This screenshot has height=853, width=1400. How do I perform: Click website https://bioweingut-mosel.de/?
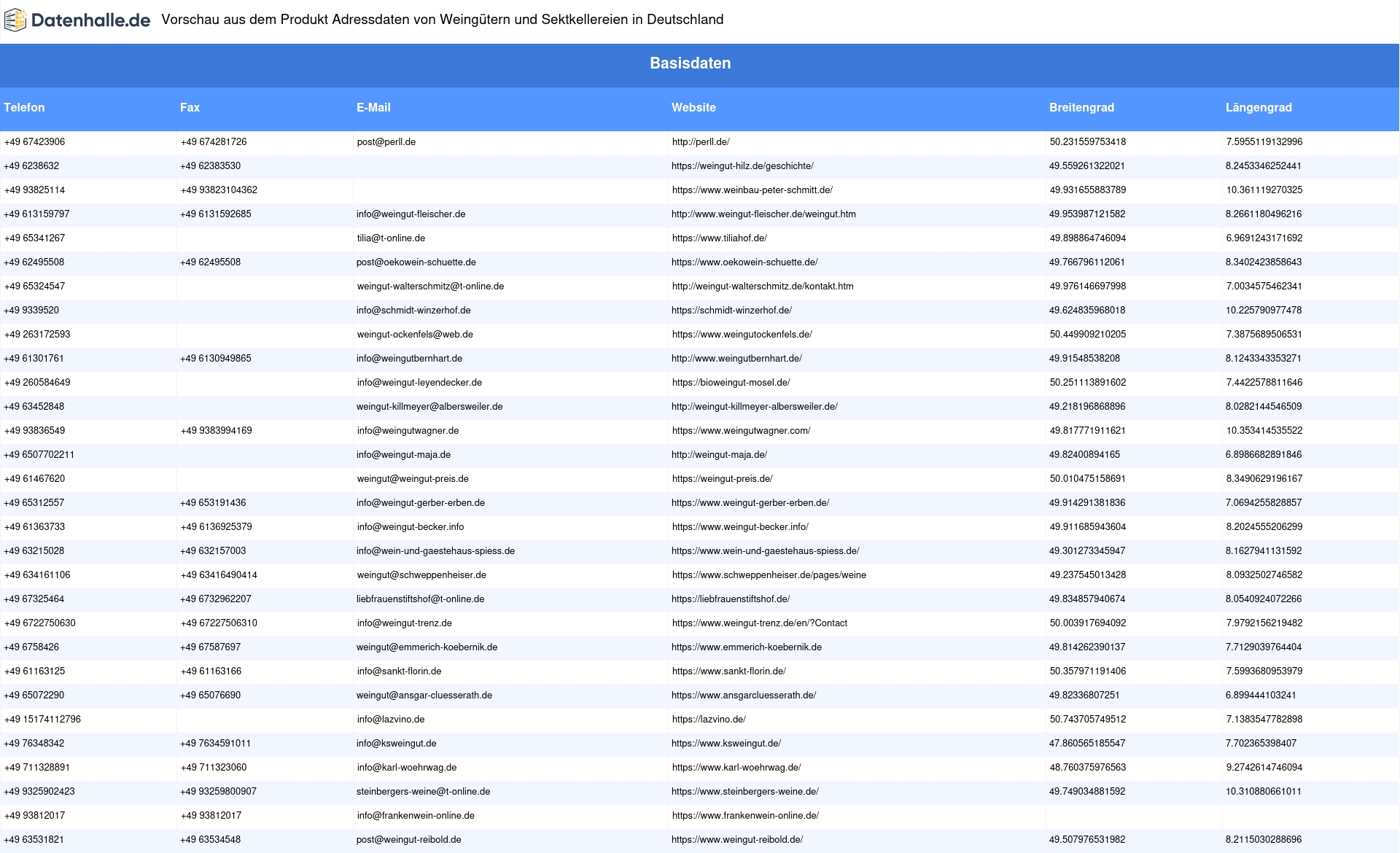[731, 383]
